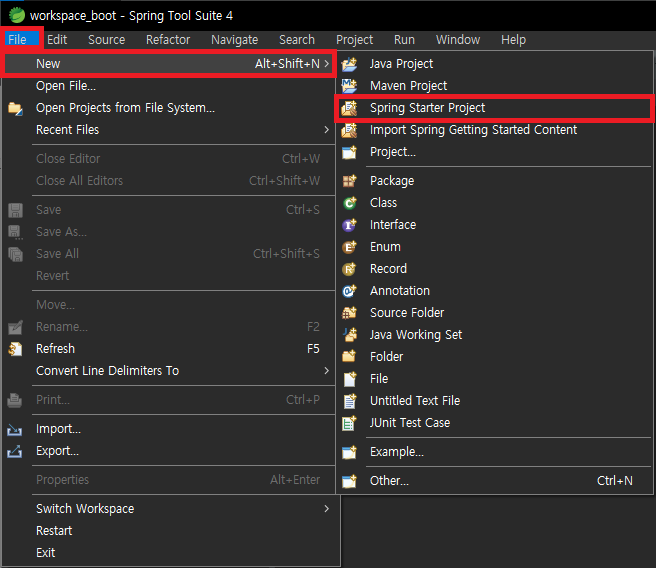Click the Record icon
The width and height of the screenshot is (656, 568).
pyautogui.click(x=349, y=269)
